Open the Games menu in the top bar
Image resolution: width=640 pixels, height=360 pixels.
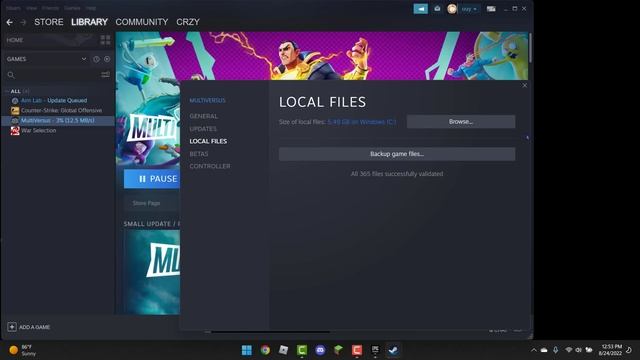(72, 8)
